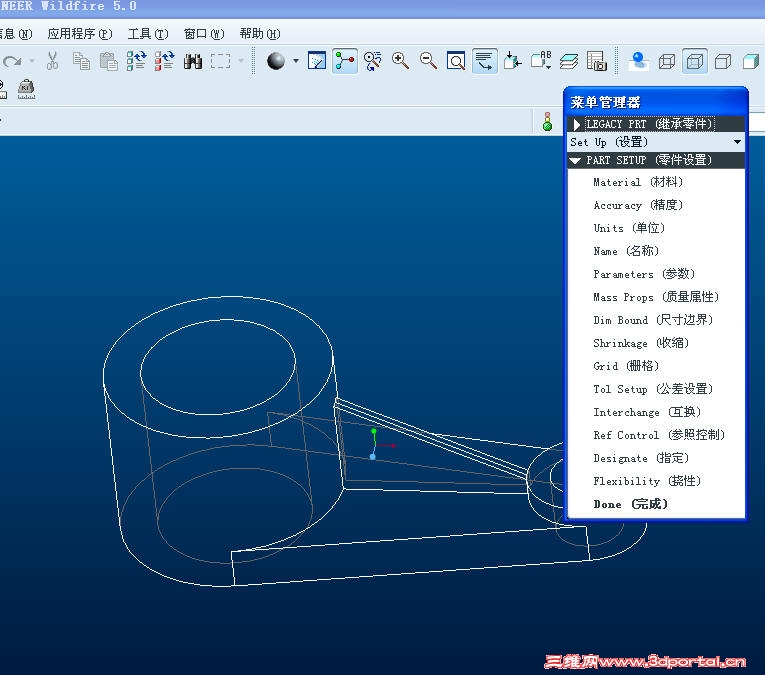Click the scissors Cut icon
This screenshot has width=765, height=675.
[52, 61]
